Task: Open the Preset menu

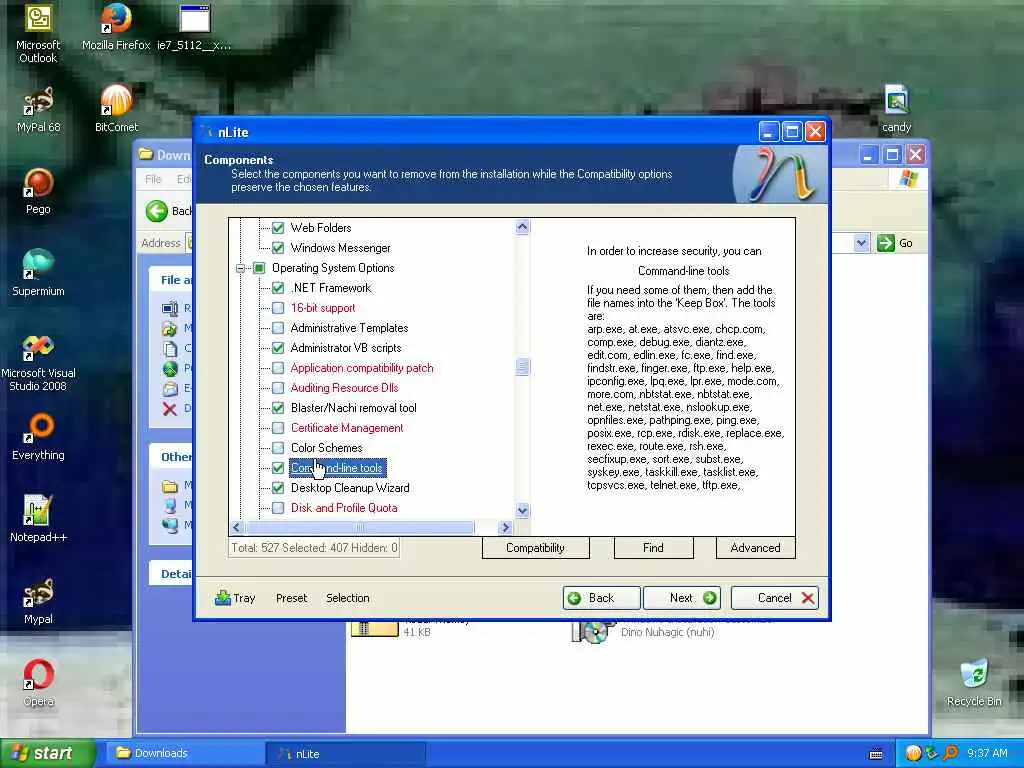Action: pos(291,598)
